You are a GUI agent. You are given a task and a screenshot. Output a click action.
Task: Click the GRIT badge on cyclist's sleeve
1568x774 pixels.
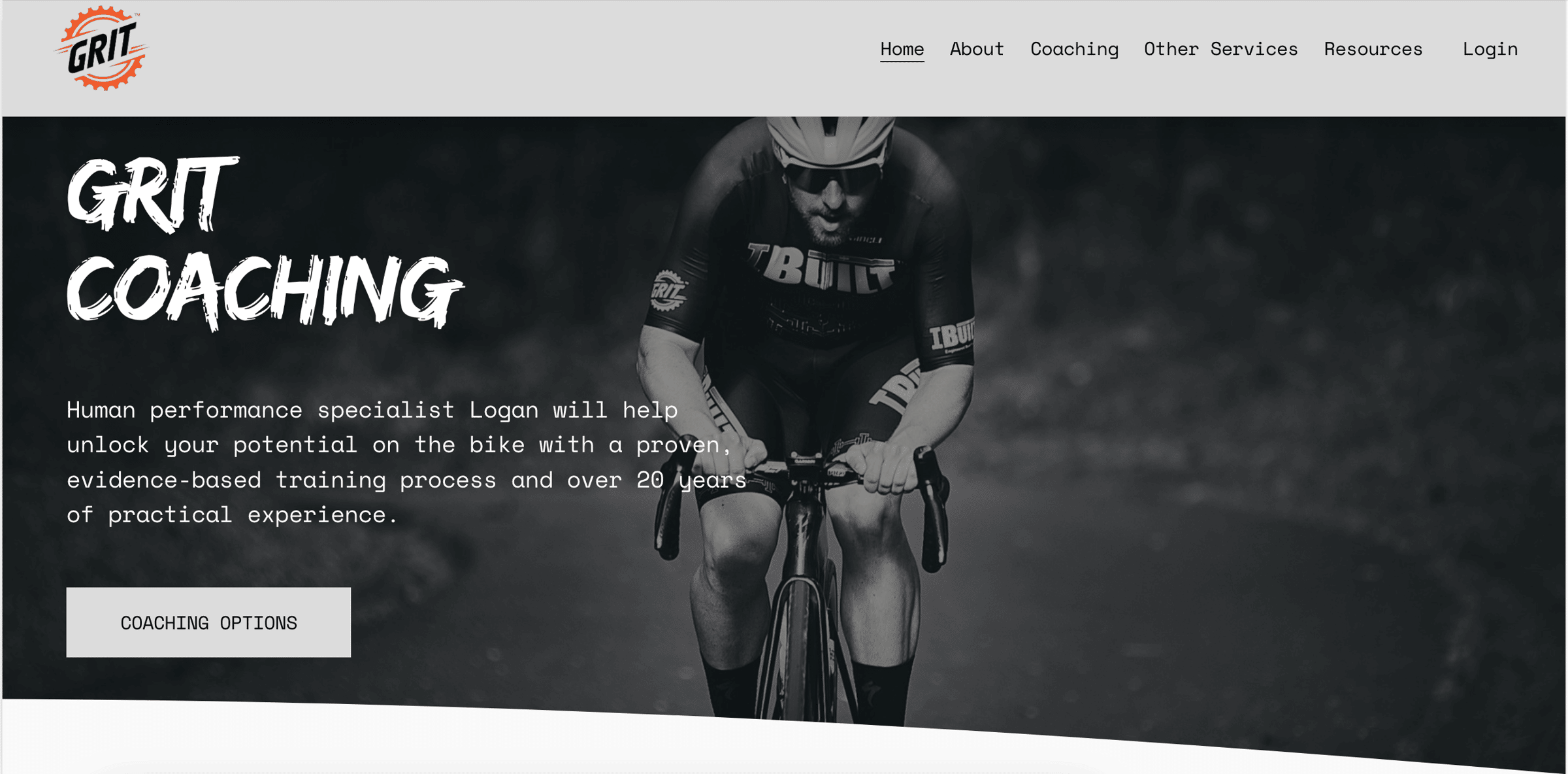(x=668, y=290)
